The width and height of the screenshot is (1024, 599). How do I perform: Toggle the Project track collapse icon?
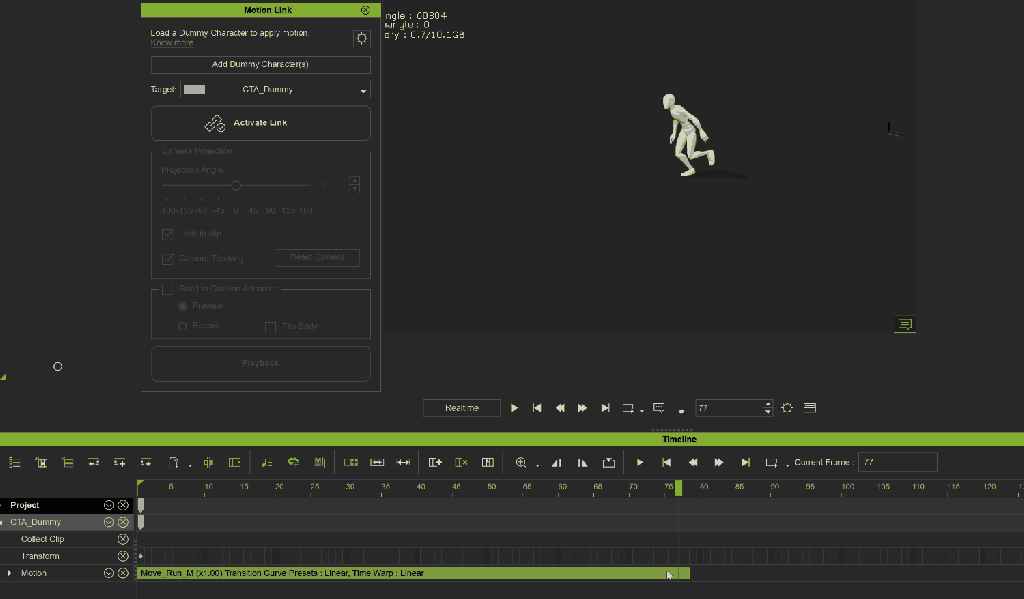tap(109, 505)
